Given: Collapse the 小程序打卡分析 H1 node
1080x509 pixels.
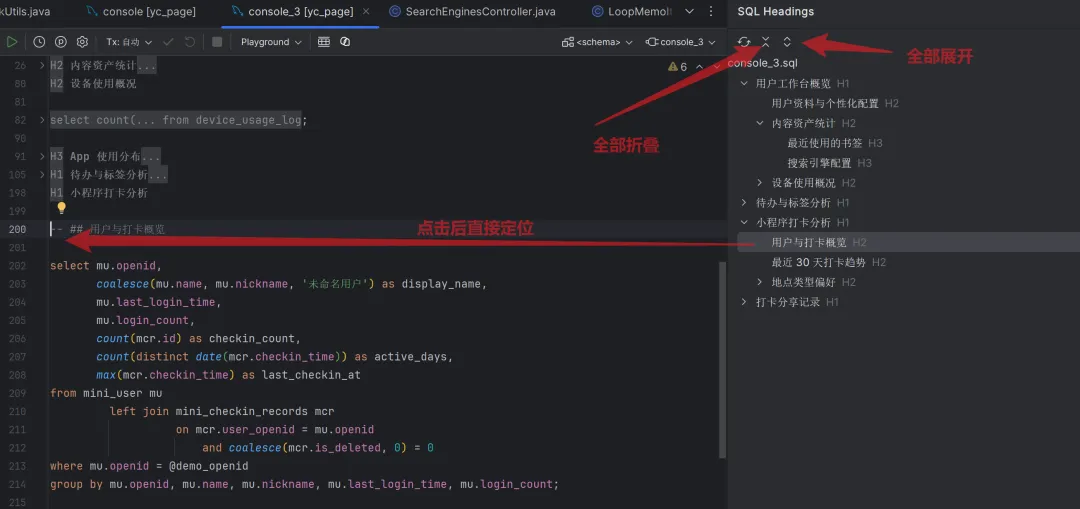Looking at the screenshot, I should 744,222.
